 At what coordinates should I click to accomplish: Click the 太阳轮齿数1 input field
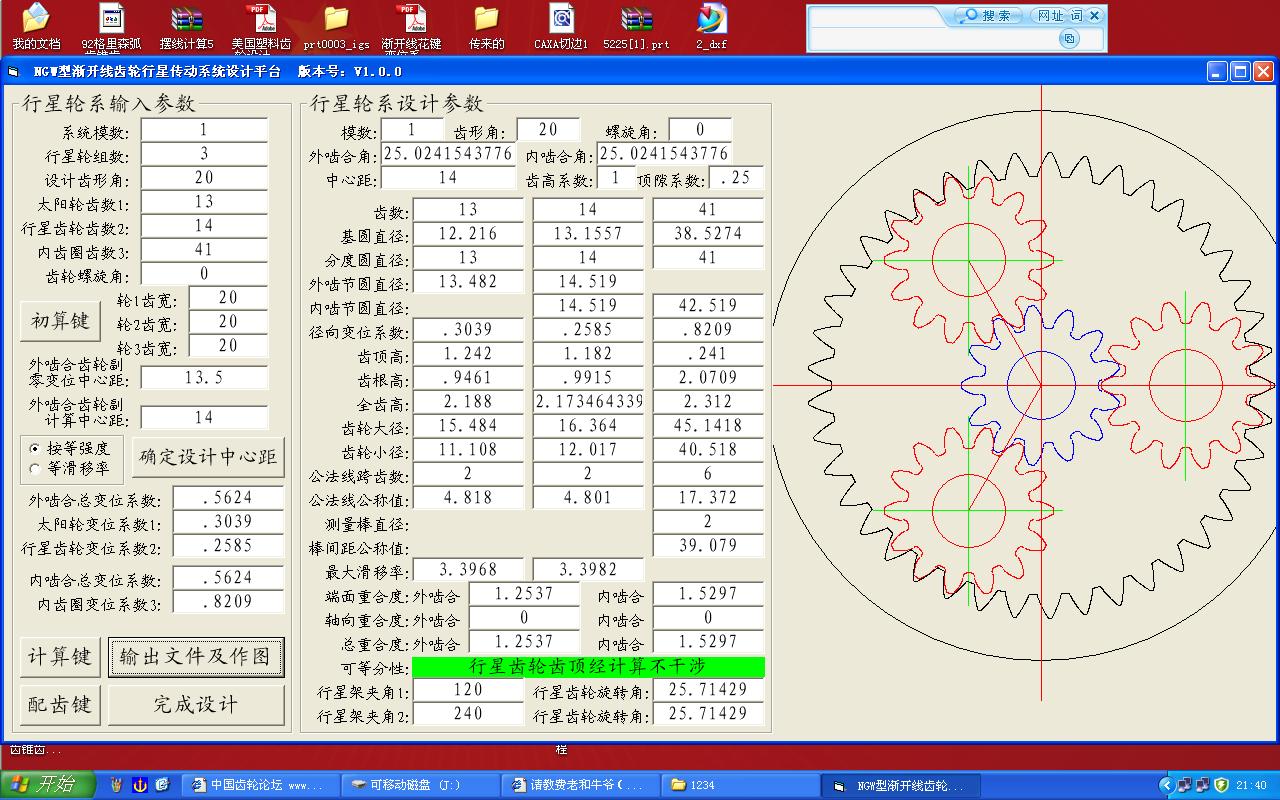pyautogui.click(x=204, y=202)
